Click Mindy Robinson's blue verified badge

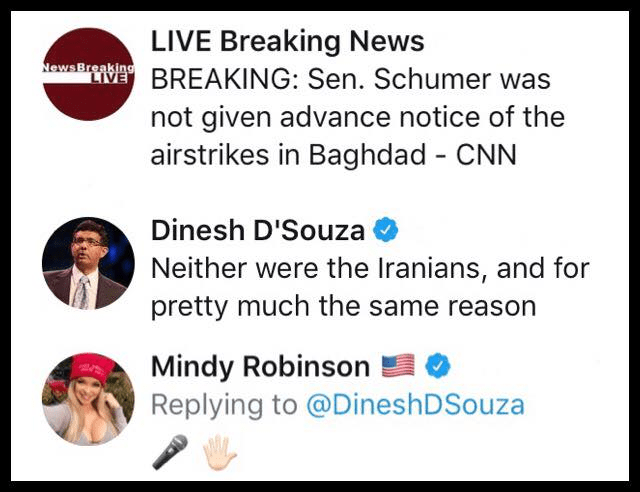(x=438, y=368)
